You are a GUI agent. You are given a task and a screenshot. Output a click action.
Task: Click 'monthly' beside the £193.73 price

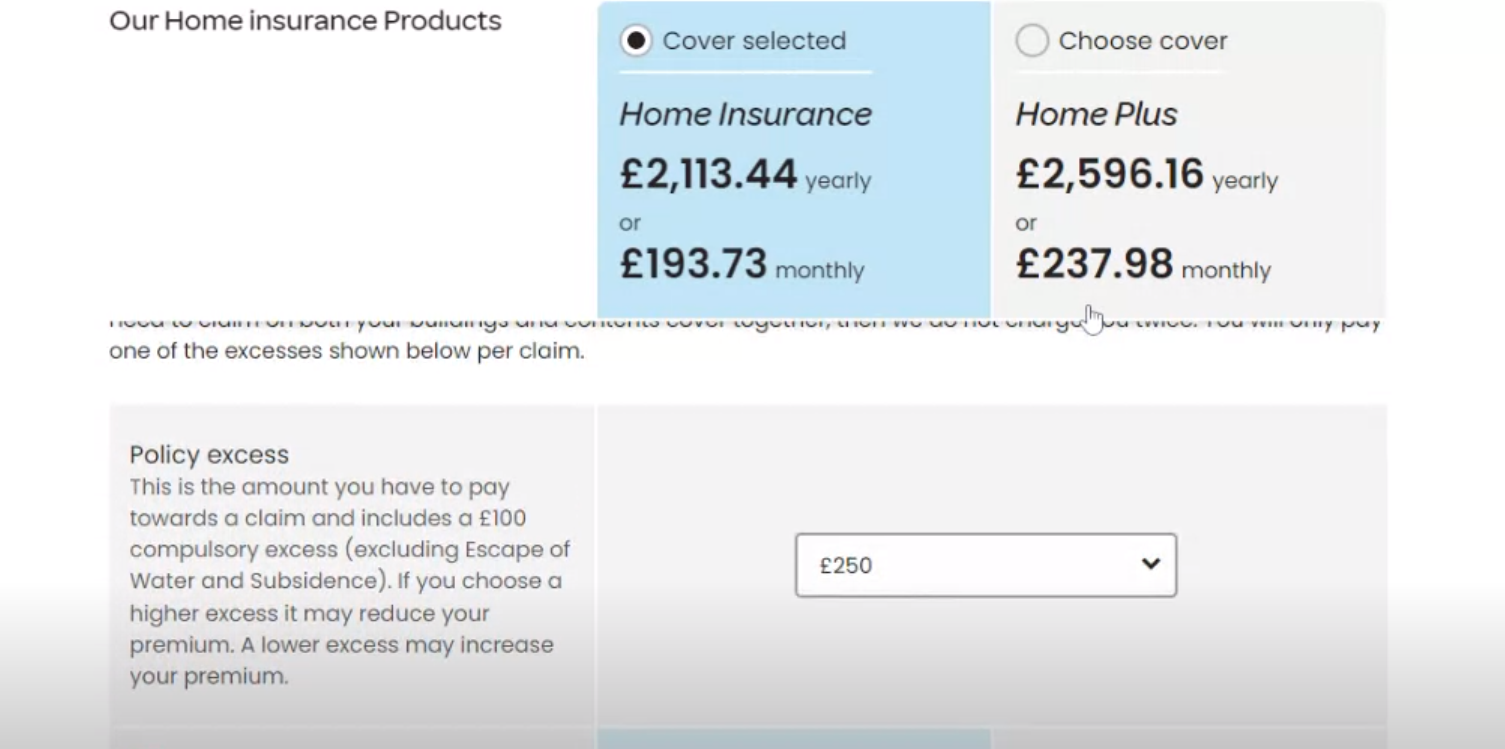point(819,271)
